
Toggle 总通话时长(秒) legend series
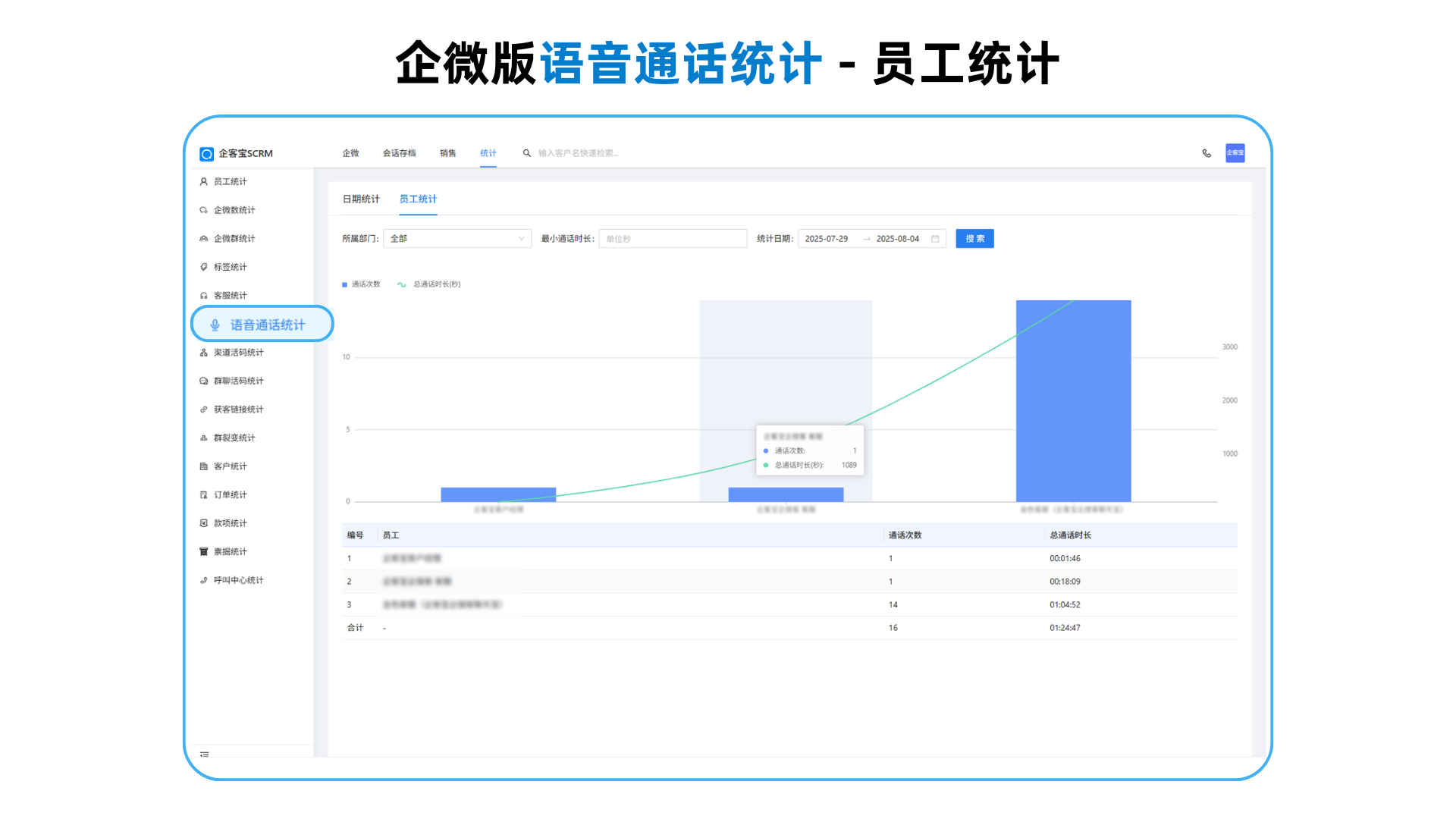pos(429,284)
